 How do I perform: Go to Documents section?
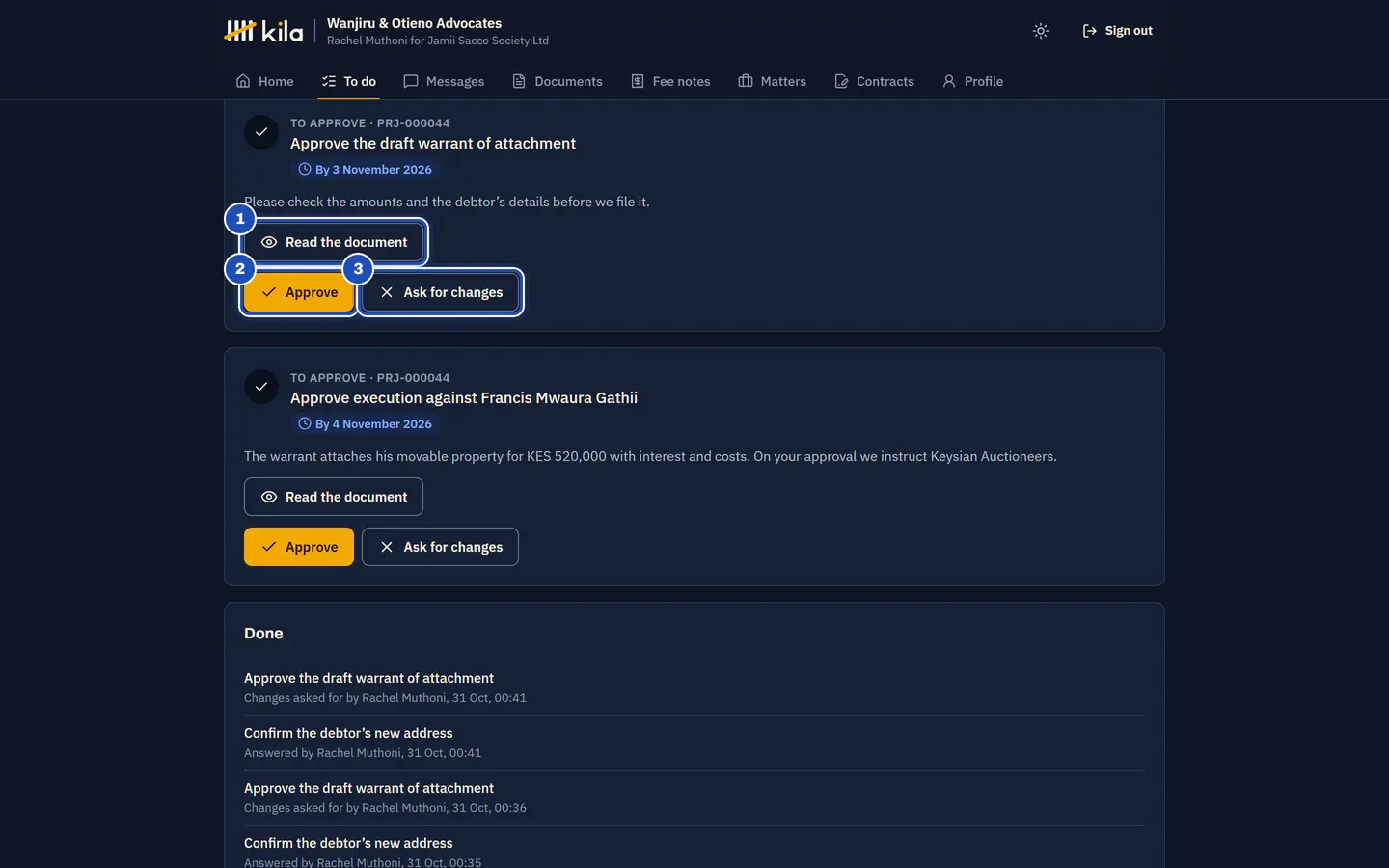[x=557, y=81]
